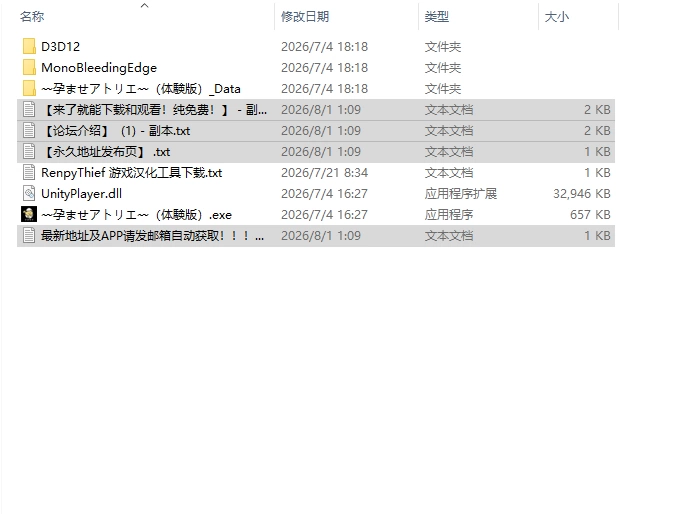Viewport: 690px width, 514px height.
Task: Click the 应用程序扩展 type cell
Action: coord(461,194)
